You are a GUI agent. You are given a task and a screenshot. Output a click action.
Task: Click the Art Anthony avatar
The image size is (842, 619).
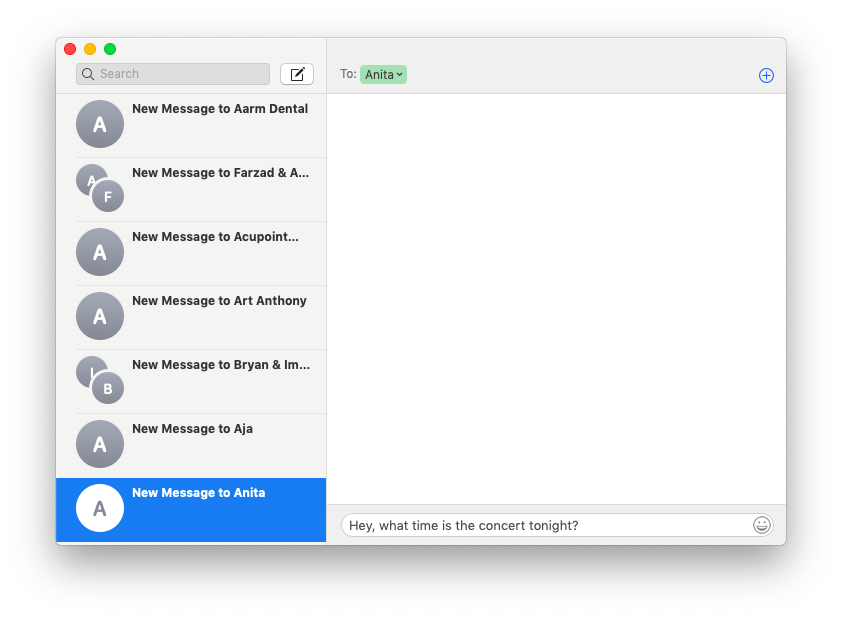(100, 316)
